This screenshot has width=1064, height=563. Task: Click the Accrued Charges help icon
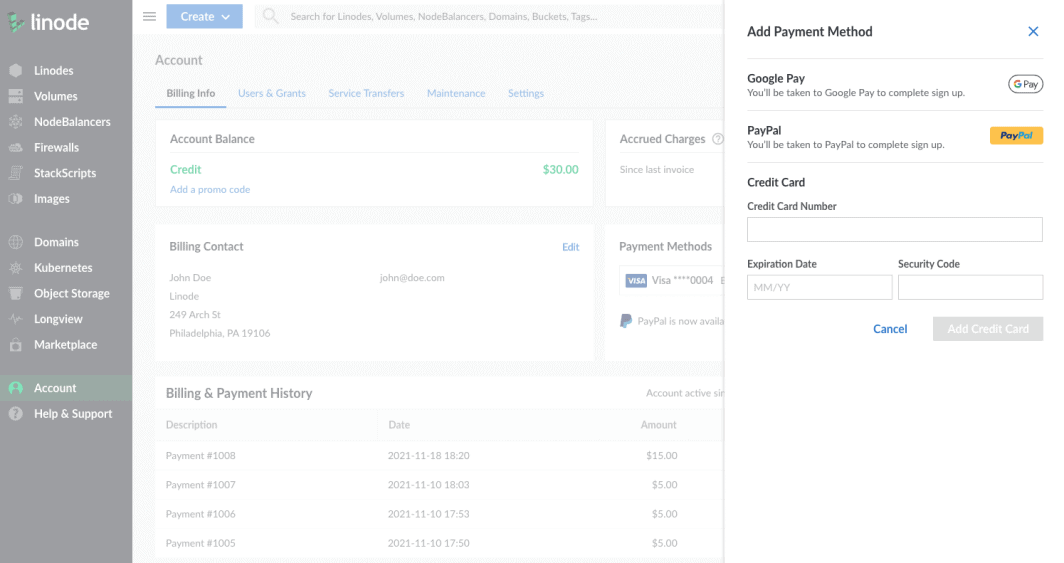tap(717, 139)
